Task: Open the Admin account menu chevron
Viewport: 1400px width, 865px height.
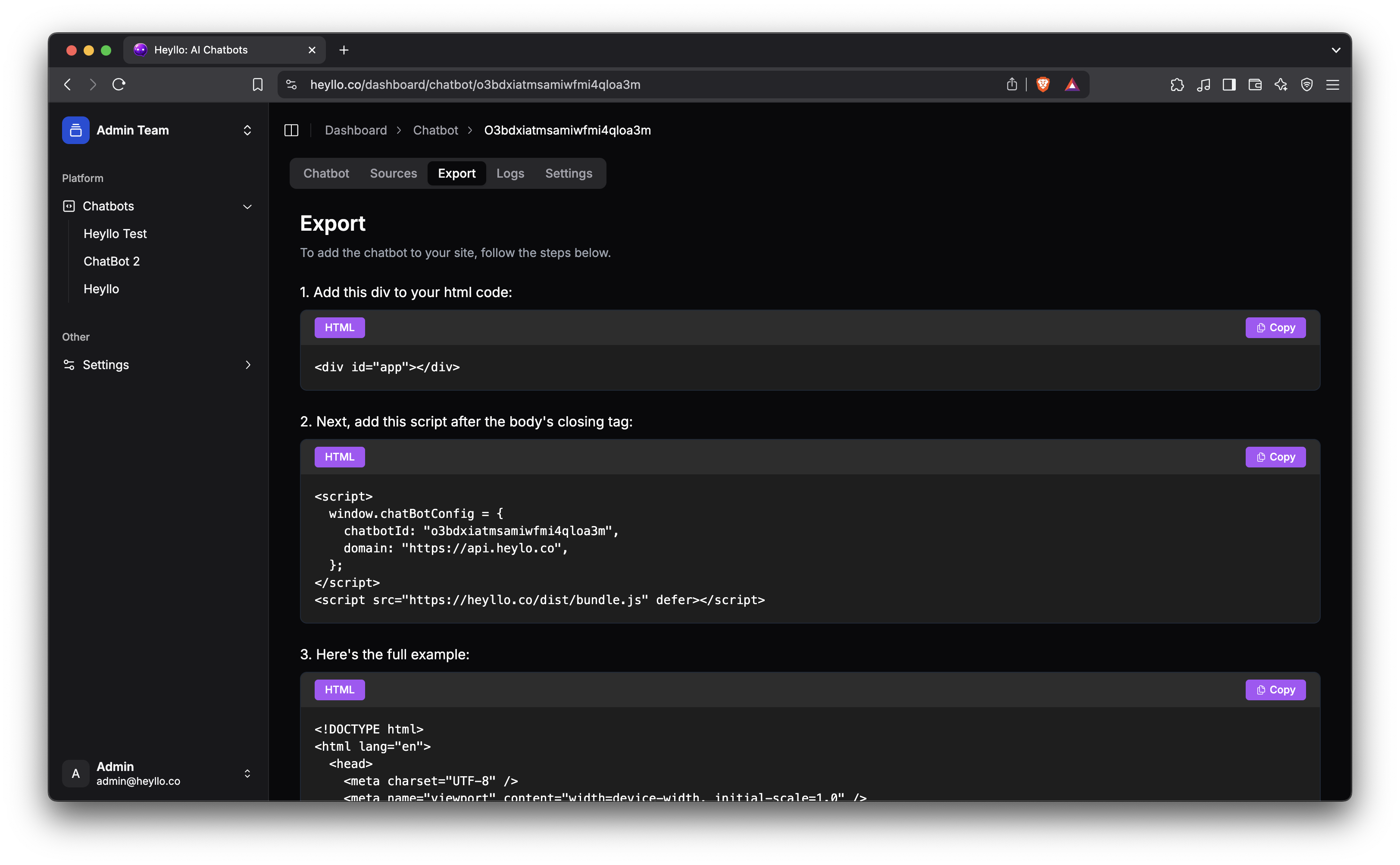Action: (x=247, y=774)
